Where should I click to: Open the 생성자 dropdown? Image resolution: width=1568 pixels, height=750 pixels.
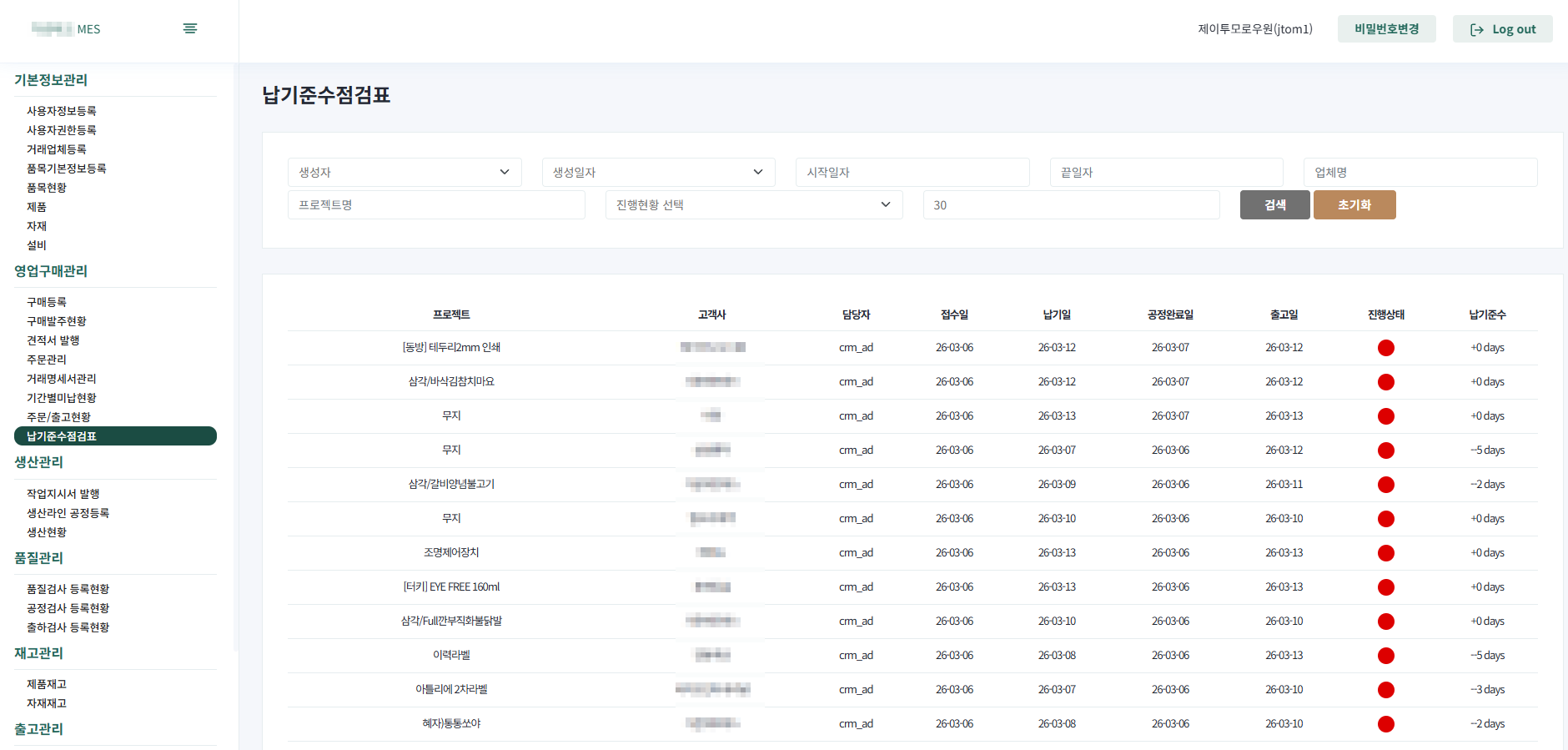click(405, 173)
